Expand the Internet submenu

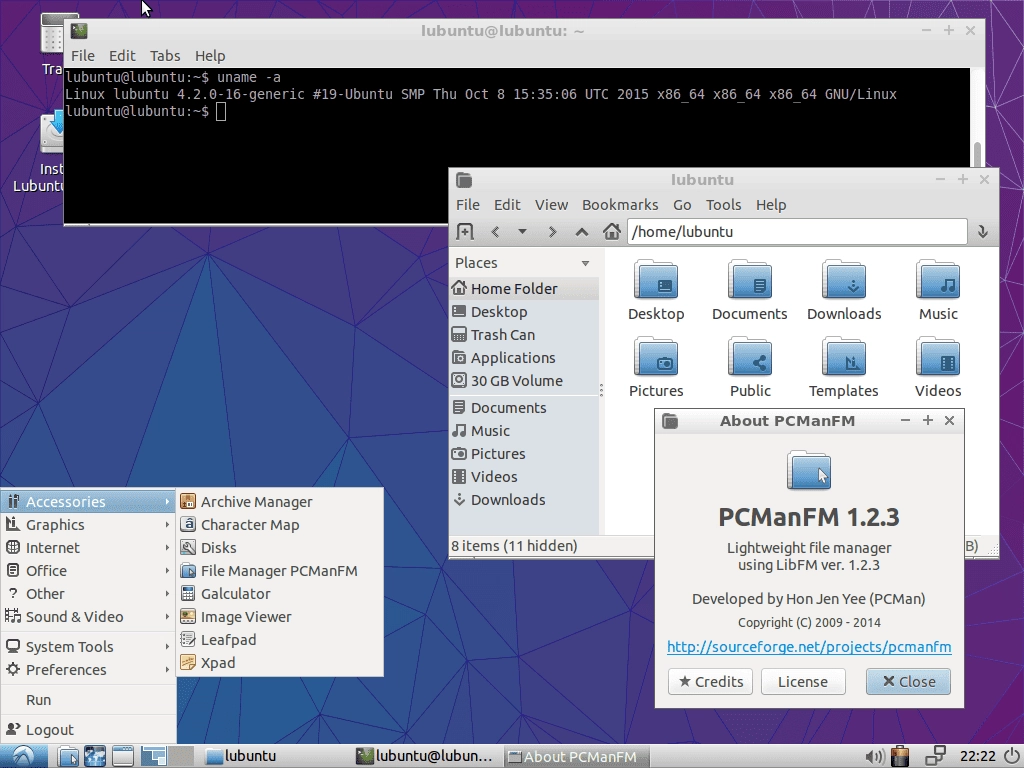pos(88,548)
